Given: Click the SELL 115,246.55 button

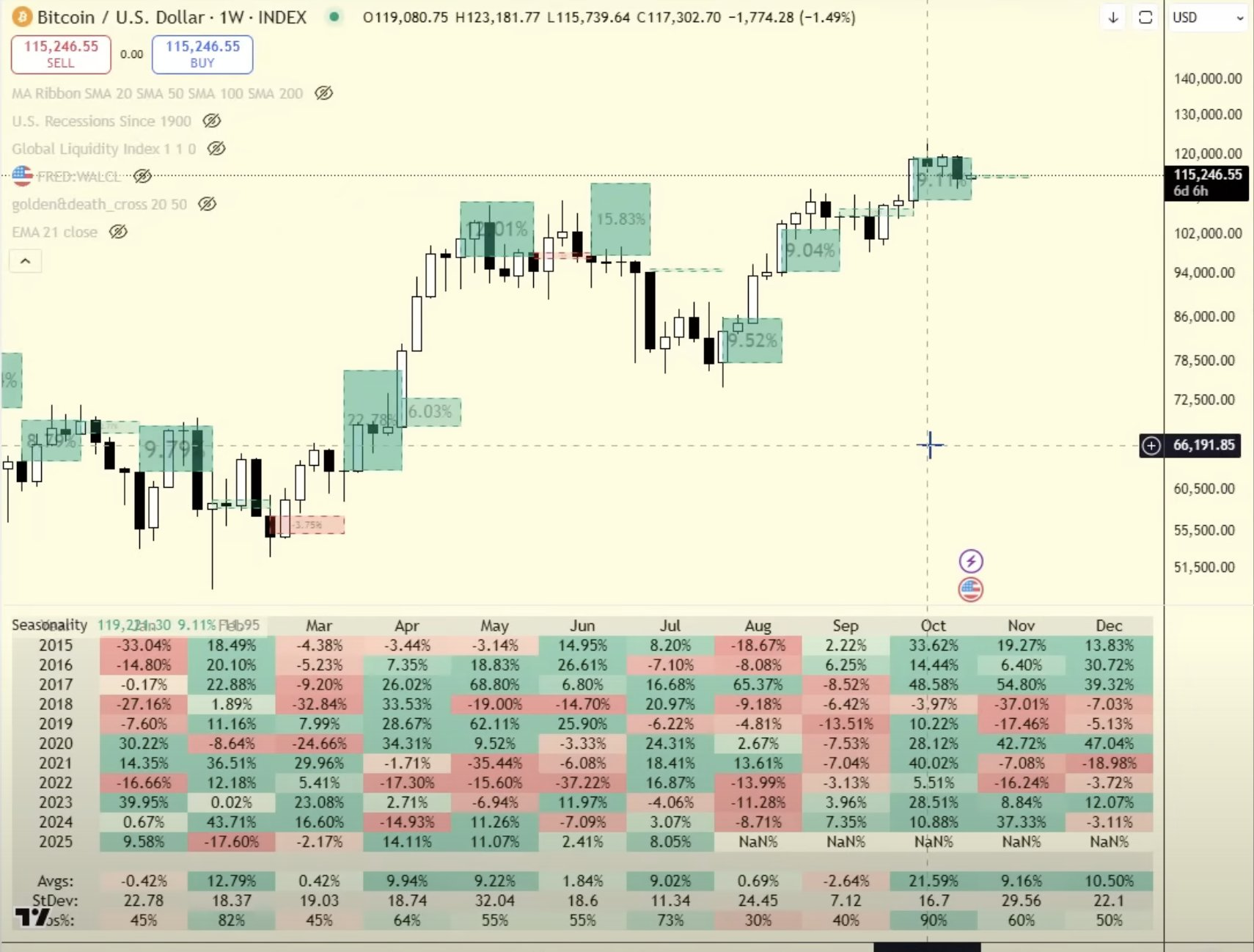Looking at the screenshot, I should tap(61, 54).
